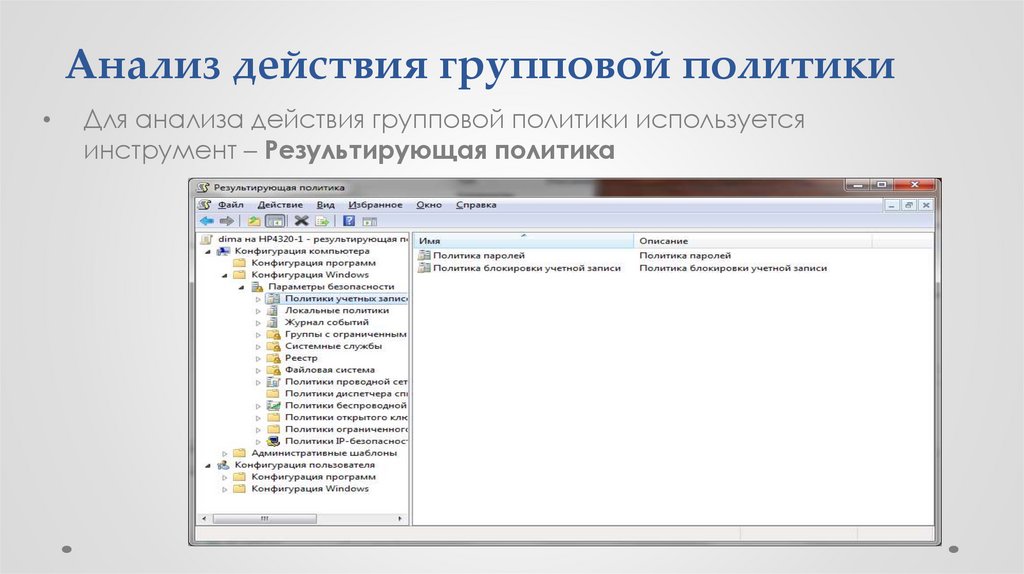Select the Конфигурация компьютера computer icon
Screen dimensions: 1024x574
click(223, 251)
